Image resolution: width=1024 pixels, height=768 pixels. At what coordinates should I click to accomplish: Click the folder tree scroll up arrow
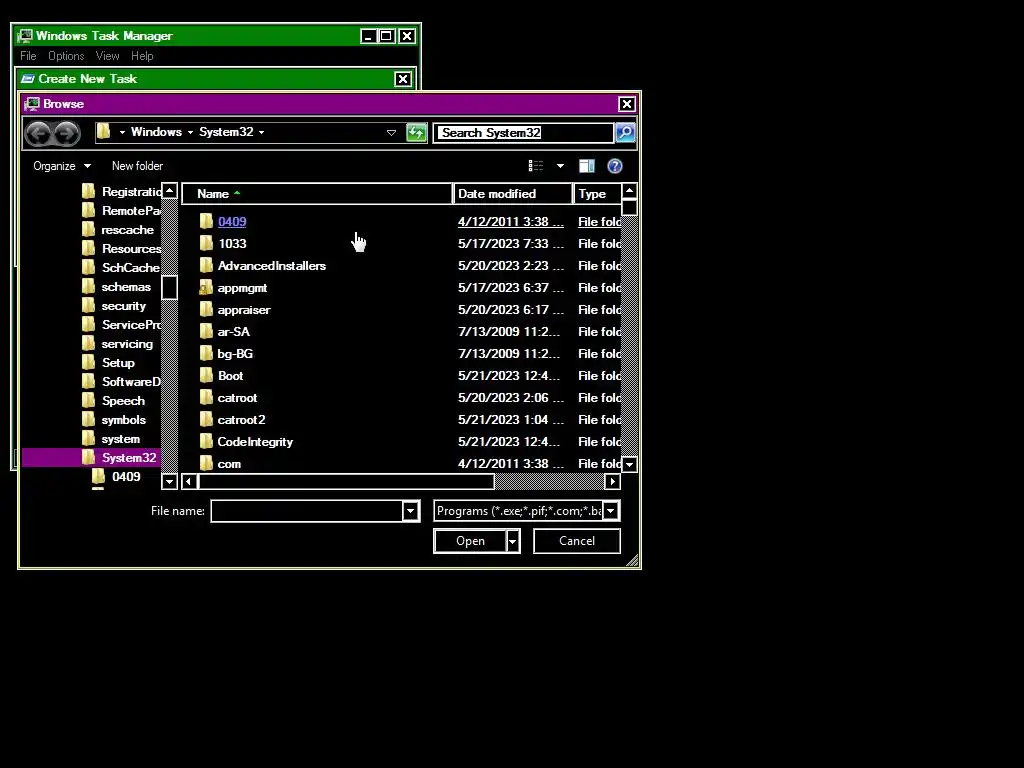pos(169,191)
